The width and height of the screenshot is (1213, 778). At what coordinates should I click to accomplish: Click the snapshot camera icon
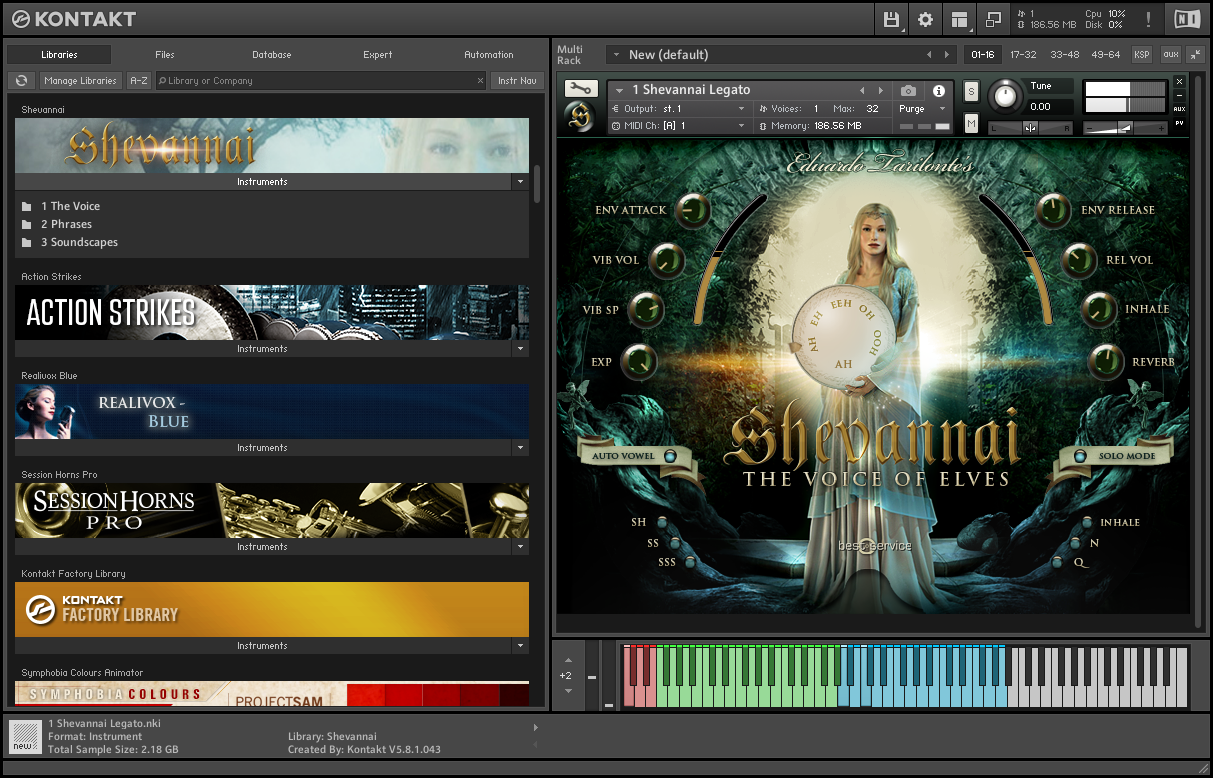coord(908,90)
